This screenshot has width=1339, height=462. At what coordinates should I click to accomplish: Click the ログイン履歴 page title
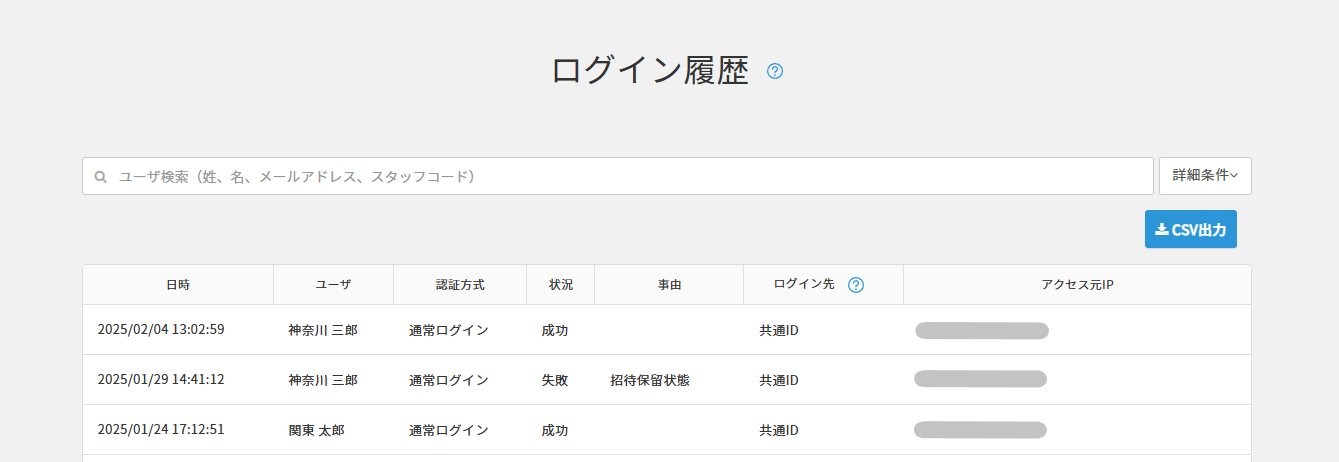click(650, 71)
